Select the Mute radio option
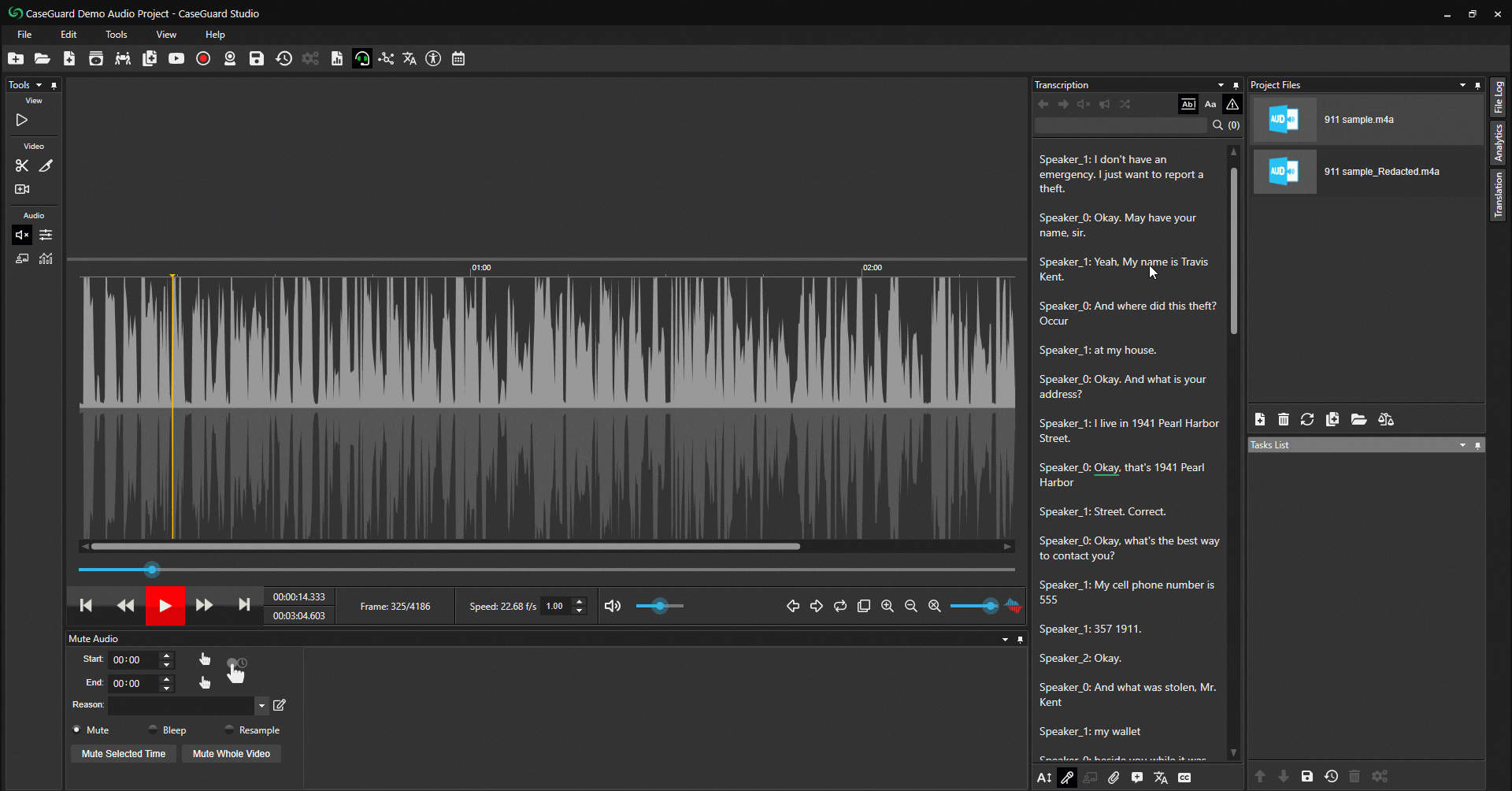Image resolution: width=1512 pixels, height=791 pixels. tap(77, 730)
